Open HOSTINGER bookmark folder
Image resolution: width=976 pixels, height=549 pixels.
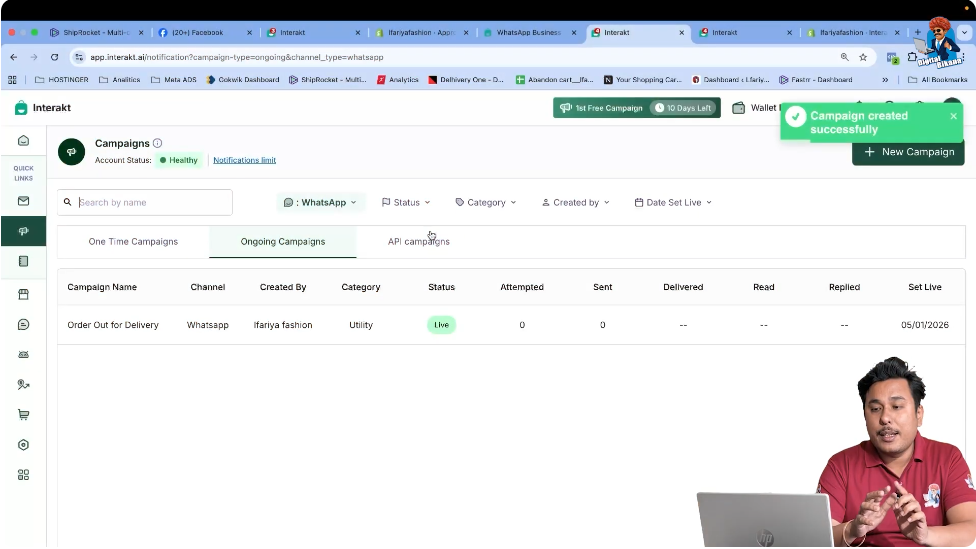pyautogui.click(x=62, y=80)
